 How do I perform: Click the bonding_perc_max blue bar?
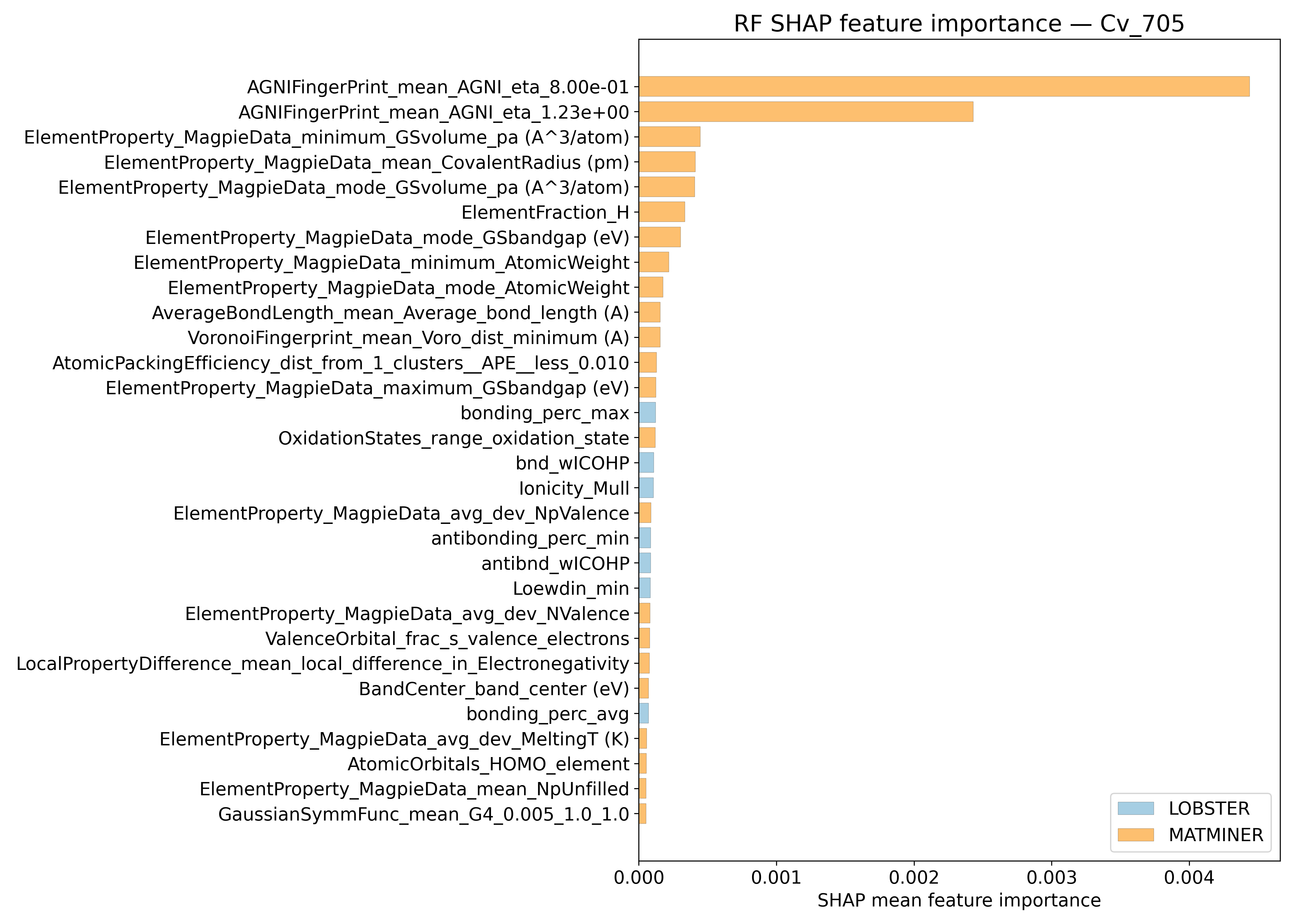coord(647,412)
